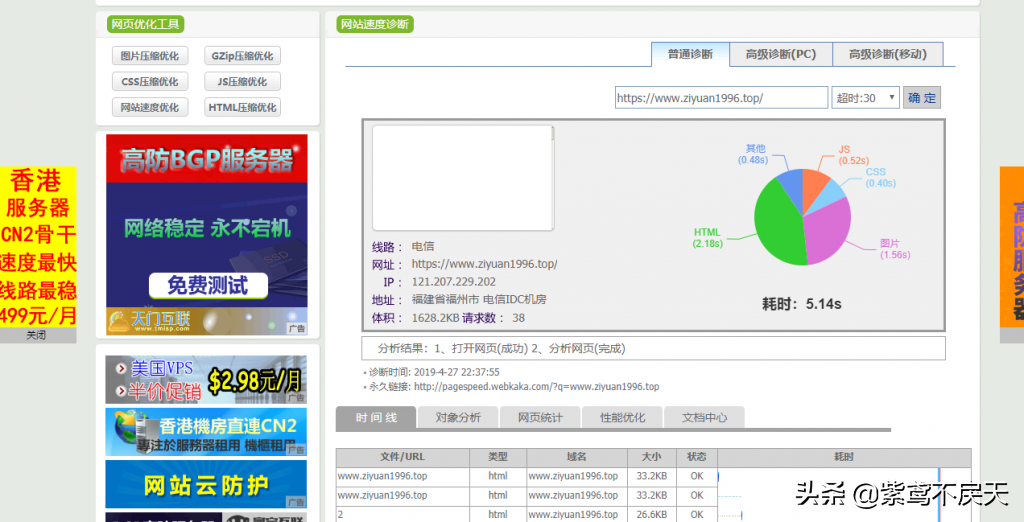
Task: Click the 香港服务器 CN2骨干 floating ad
Action: tap(38, 247)
